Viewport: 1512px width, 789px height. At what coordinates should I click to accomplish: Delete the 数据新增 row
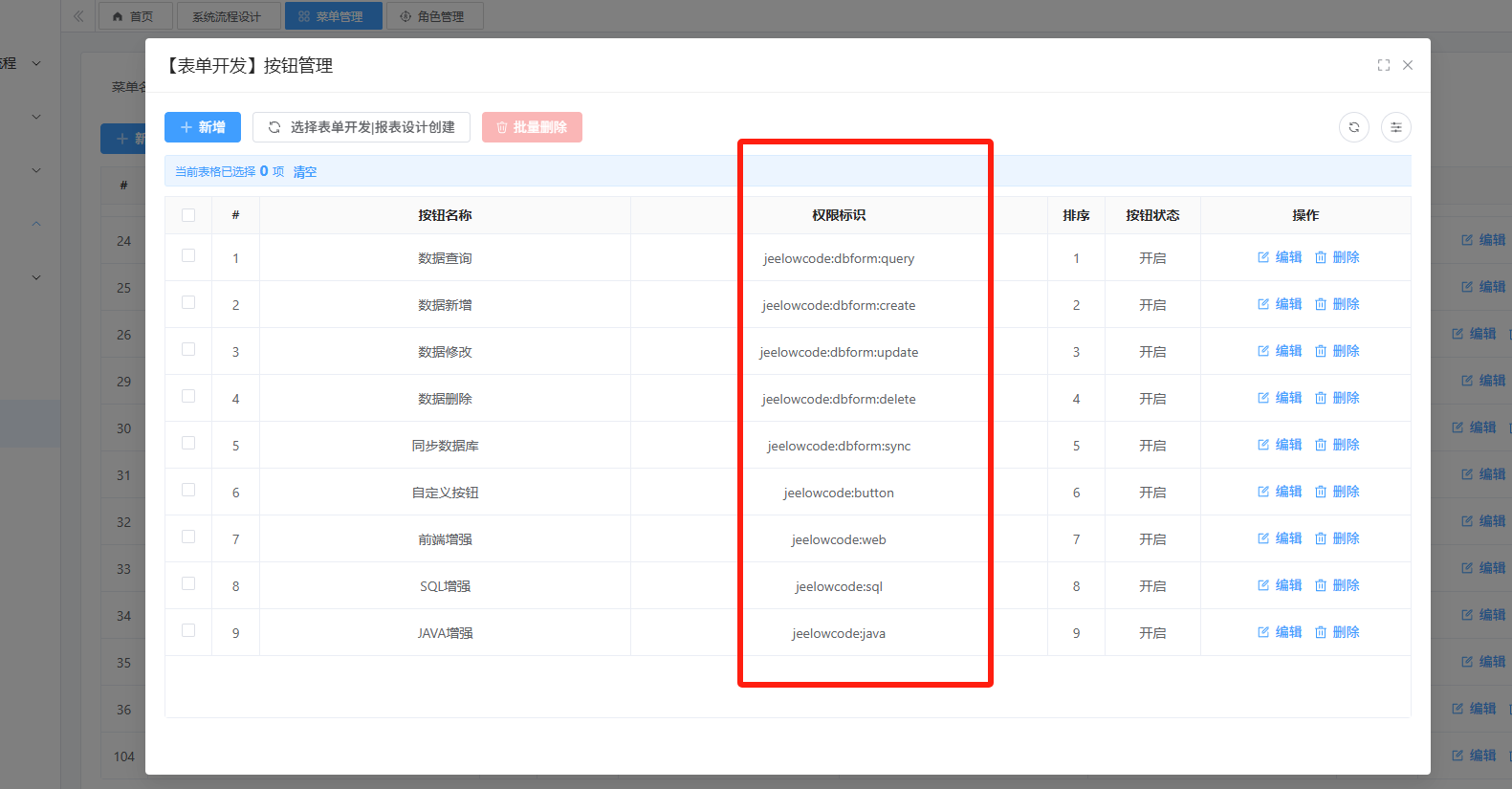point(1337,304)
